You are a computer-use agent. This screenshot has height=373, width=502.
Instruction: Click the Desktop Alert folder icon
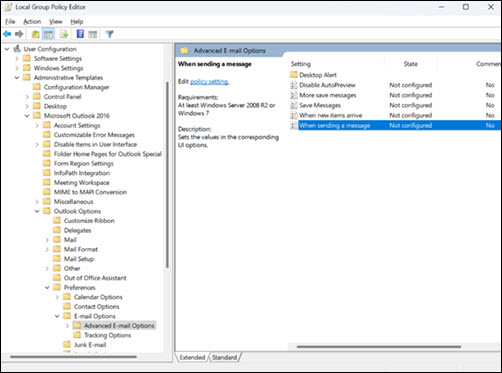point(293,75)
